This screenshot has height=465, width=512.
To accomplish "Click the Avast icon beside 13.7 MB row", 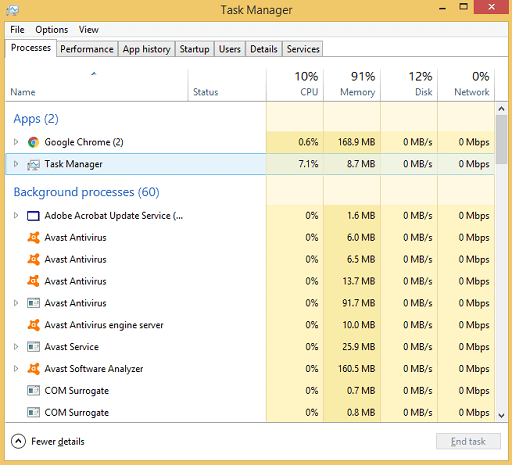I will [x=33, y=281].
